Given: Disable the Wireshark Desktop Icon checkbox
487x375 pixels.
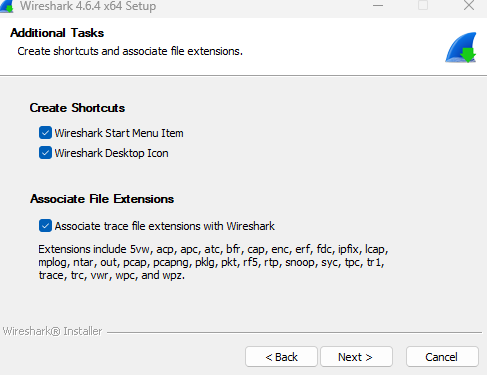Looking at the screenshot, I should click(x=45, y=153).
